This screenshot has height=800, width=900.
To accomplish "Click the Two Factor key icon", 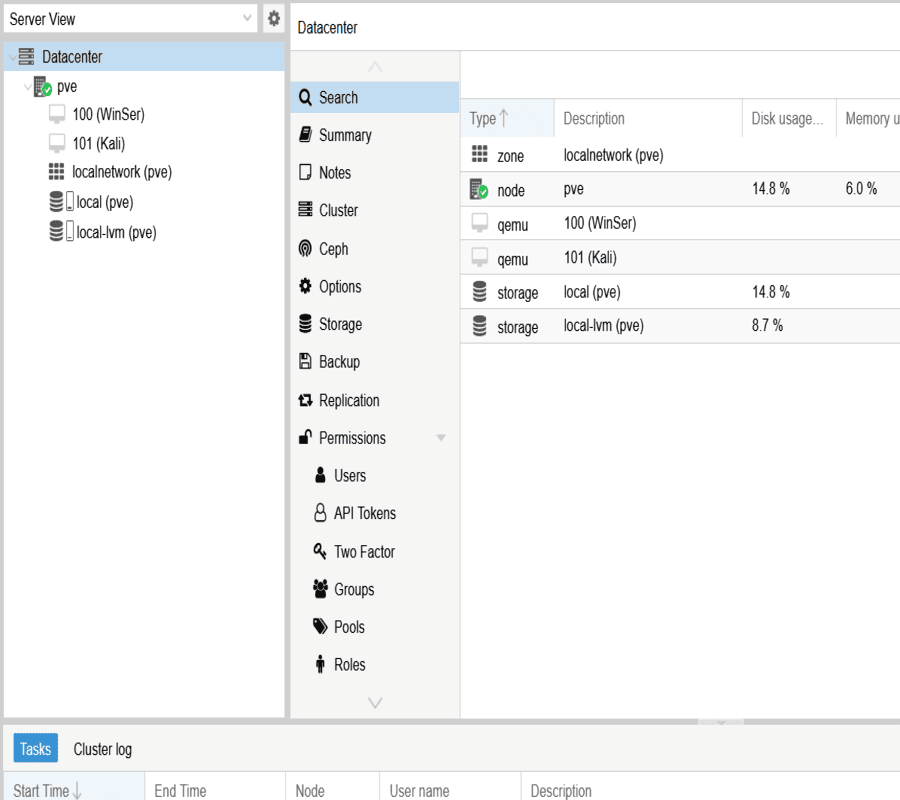I will pyautogui.click(x=320, y=551).
